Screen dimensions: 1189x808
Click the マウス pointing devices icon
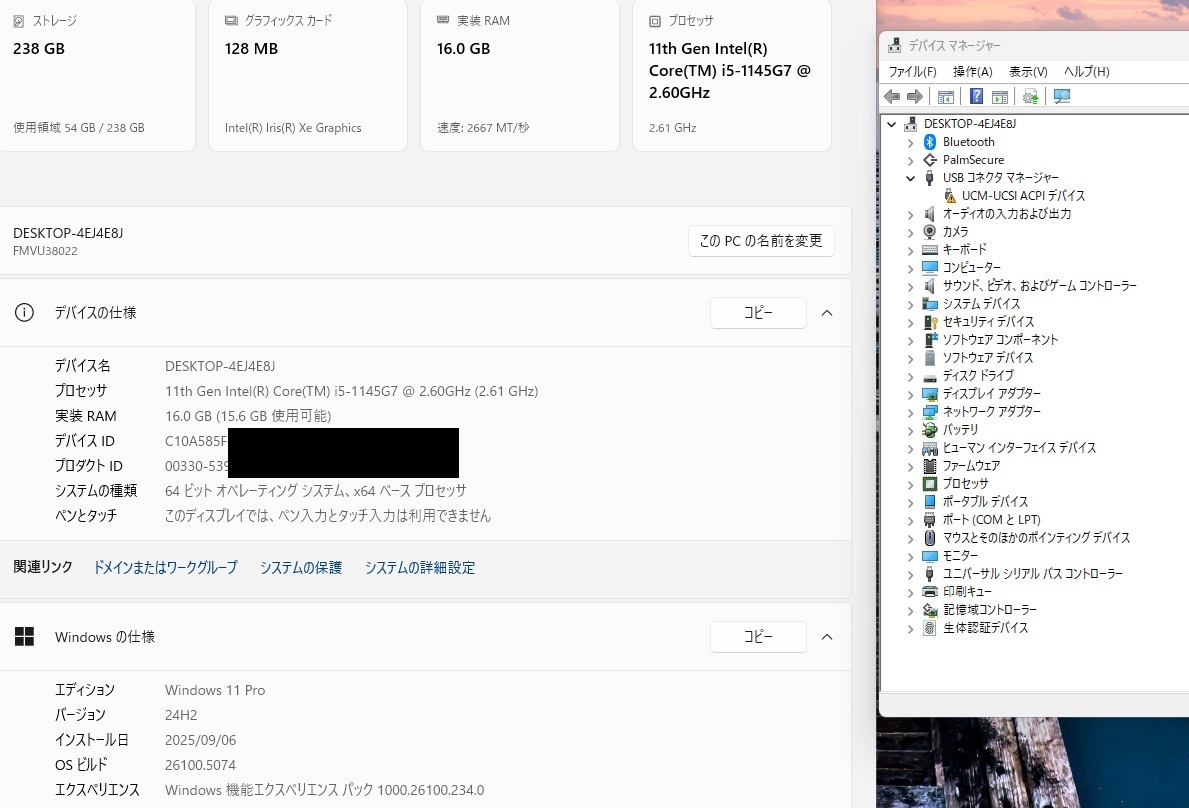coord(930,538)
